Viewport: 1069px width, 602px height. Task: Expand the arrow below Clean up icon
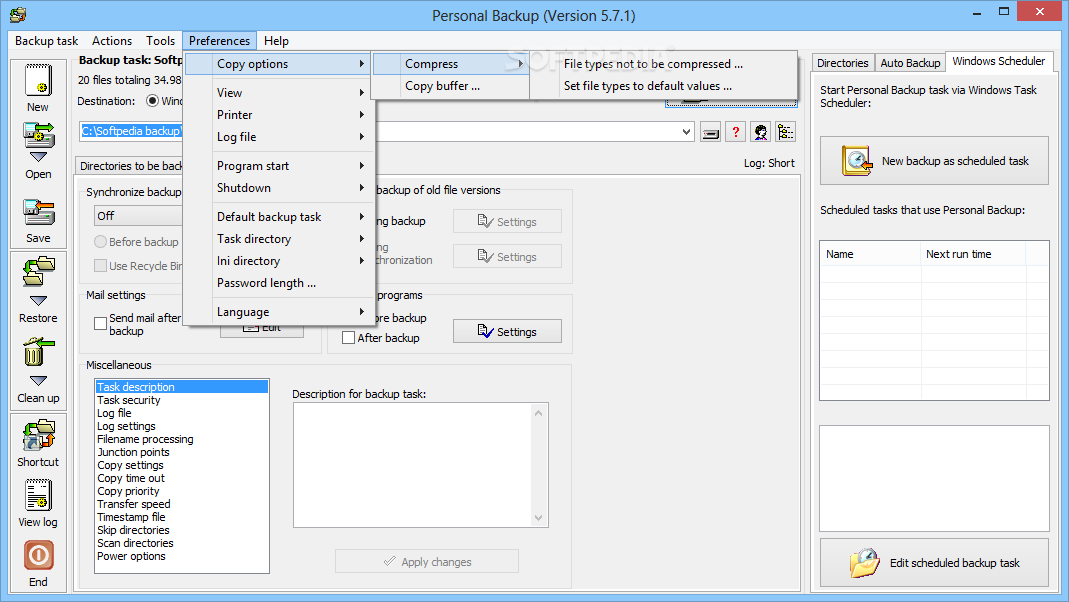click(38, 381)
